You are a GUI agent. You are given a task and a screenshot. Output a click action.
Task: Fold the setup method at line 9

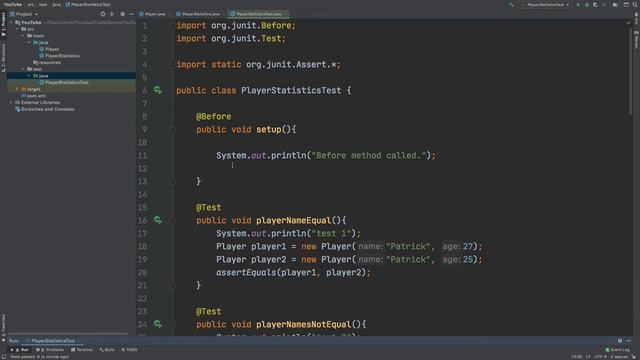point(173,129)
